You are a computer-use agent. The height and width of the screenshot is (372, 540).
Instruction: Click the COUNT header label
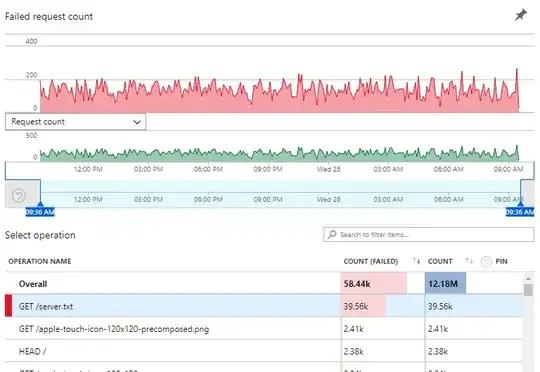[x=440, y=261]
